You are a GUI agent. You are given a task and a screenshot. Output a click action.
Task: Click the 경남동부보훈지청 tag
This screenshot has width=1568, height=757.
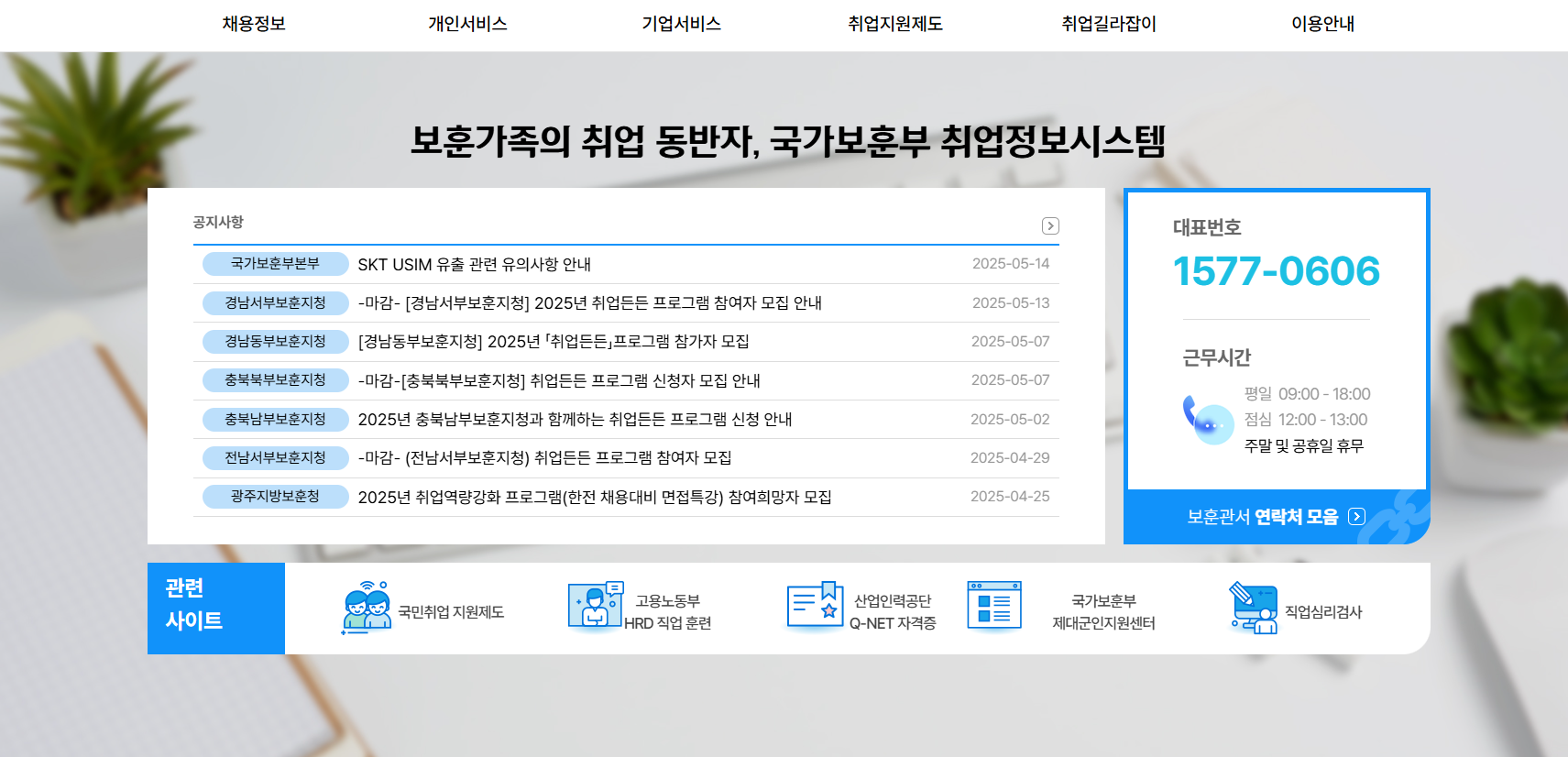275,342
